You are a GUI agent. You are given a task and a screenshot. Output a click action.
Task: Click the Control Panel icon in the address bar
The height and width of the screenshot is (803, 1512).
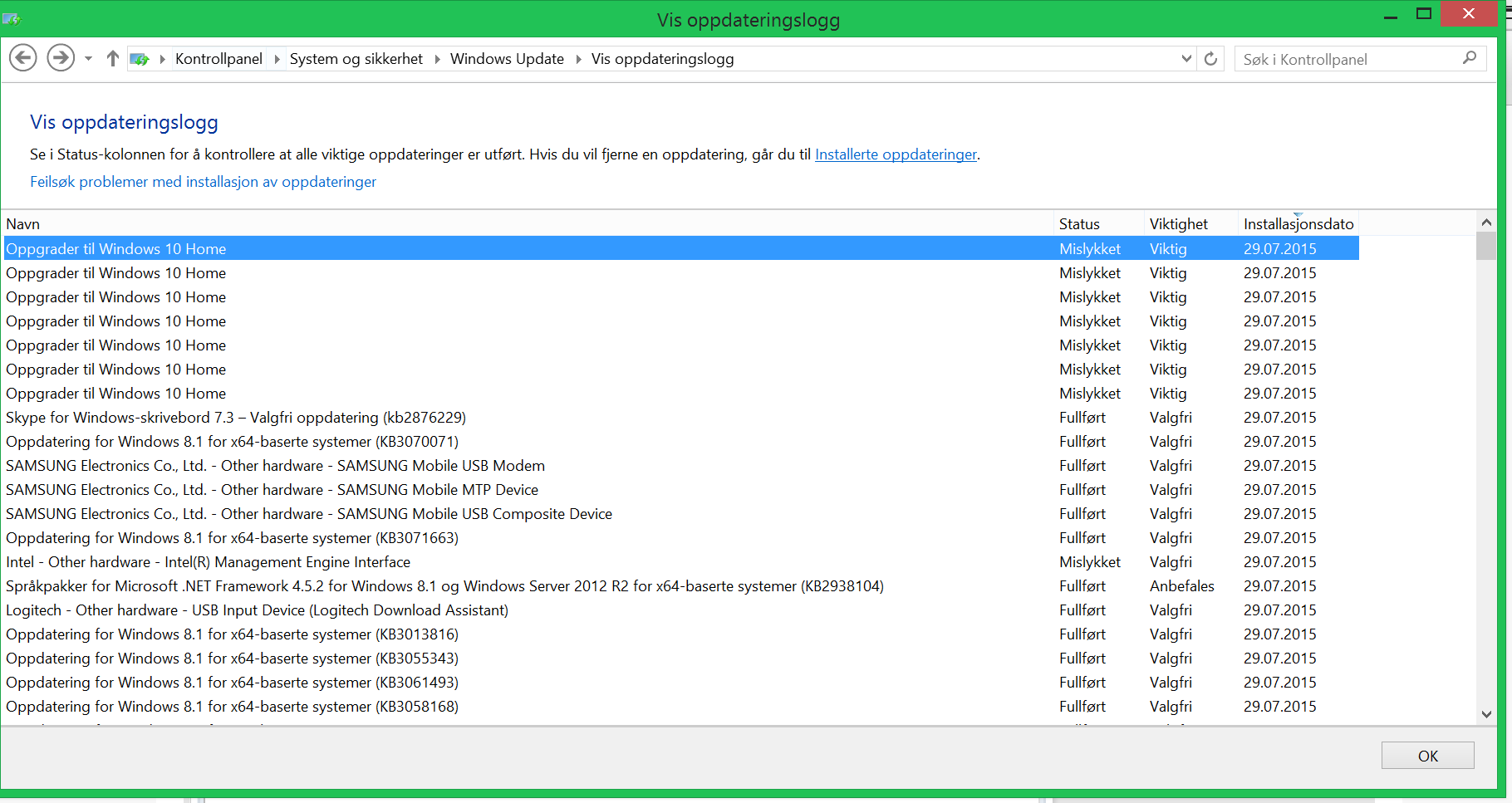click(x=140, y=59)
